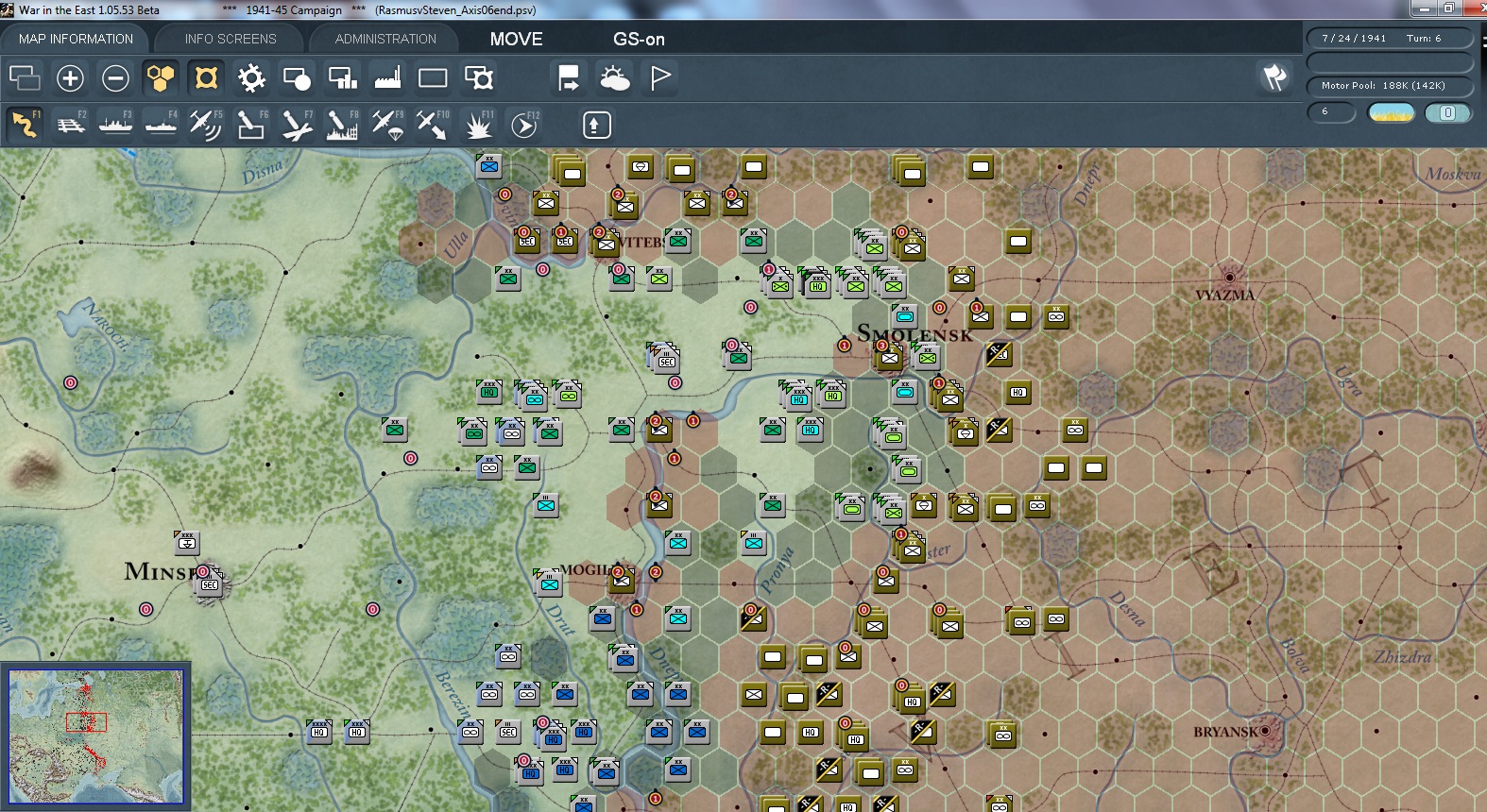The height and width of the screenshot is (812, 1487).
Task: Click the pill showing number 6
Action: pos(1331,112)
